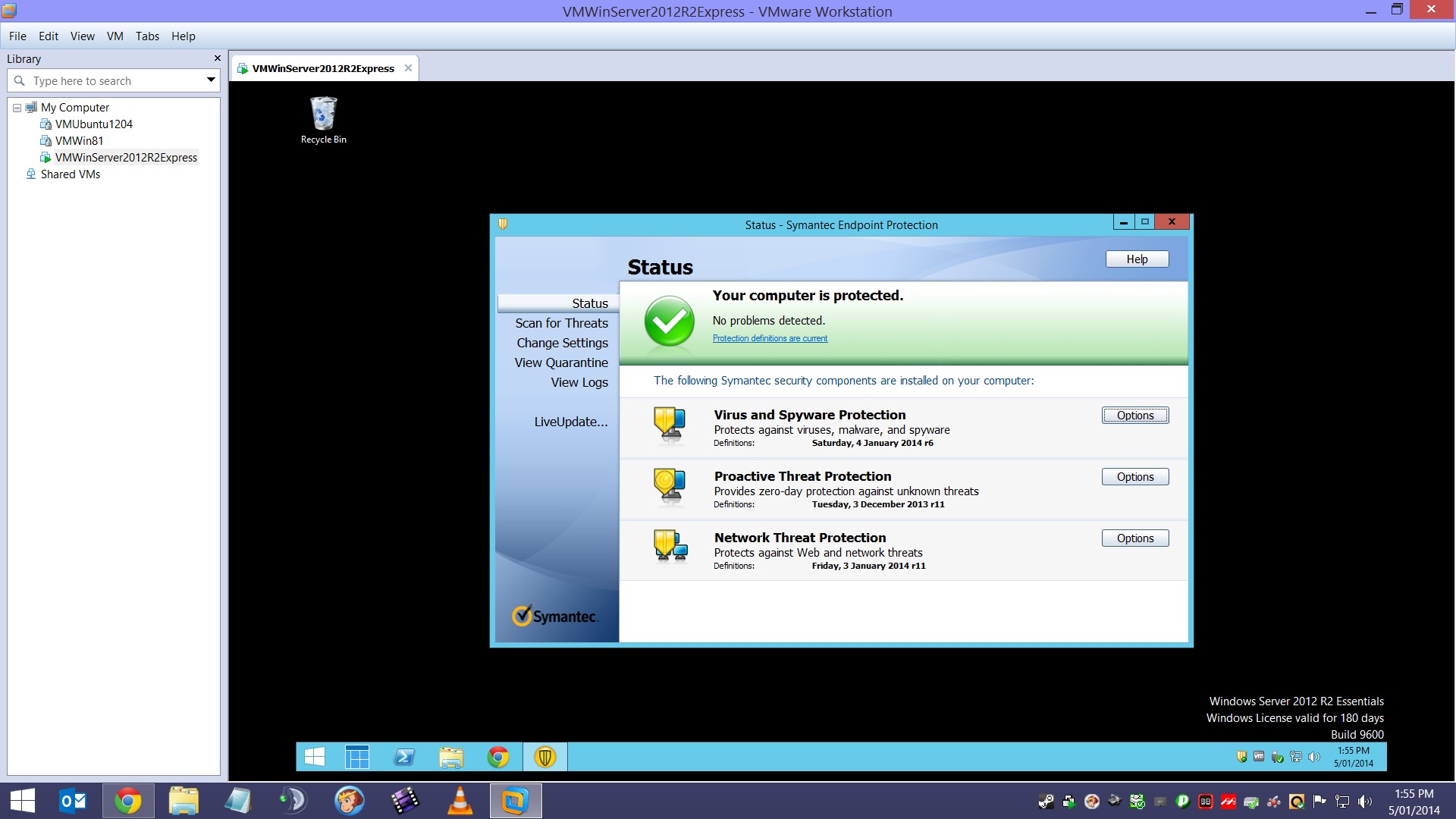
Task: Open Server Manager in guest taskbar
Action: pyautogui.click(x=357, y=757)
